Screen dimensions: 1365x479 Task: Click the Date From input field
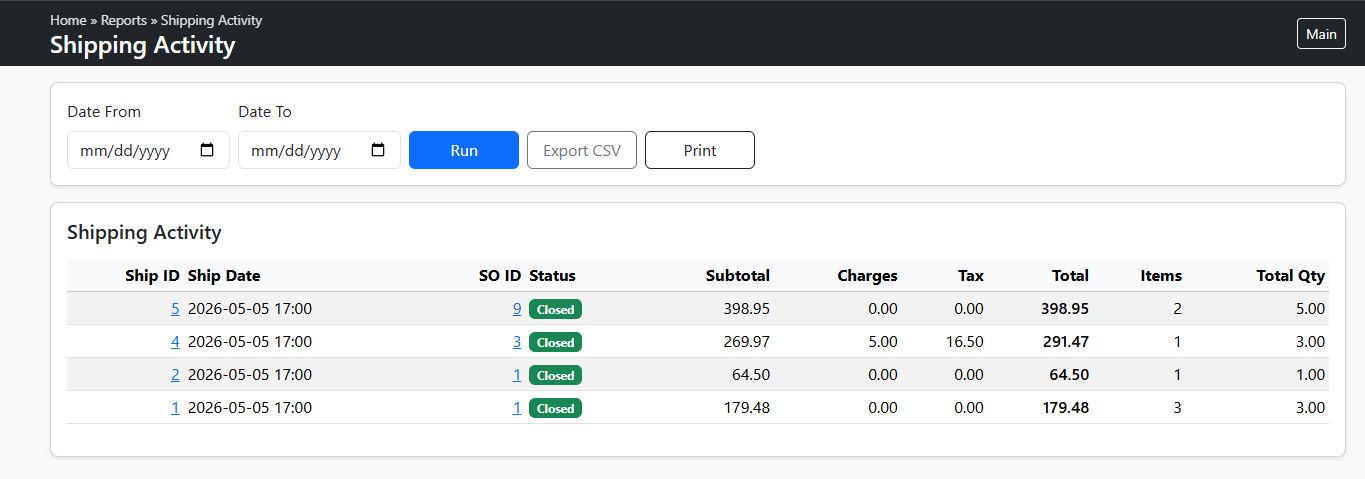148,150
